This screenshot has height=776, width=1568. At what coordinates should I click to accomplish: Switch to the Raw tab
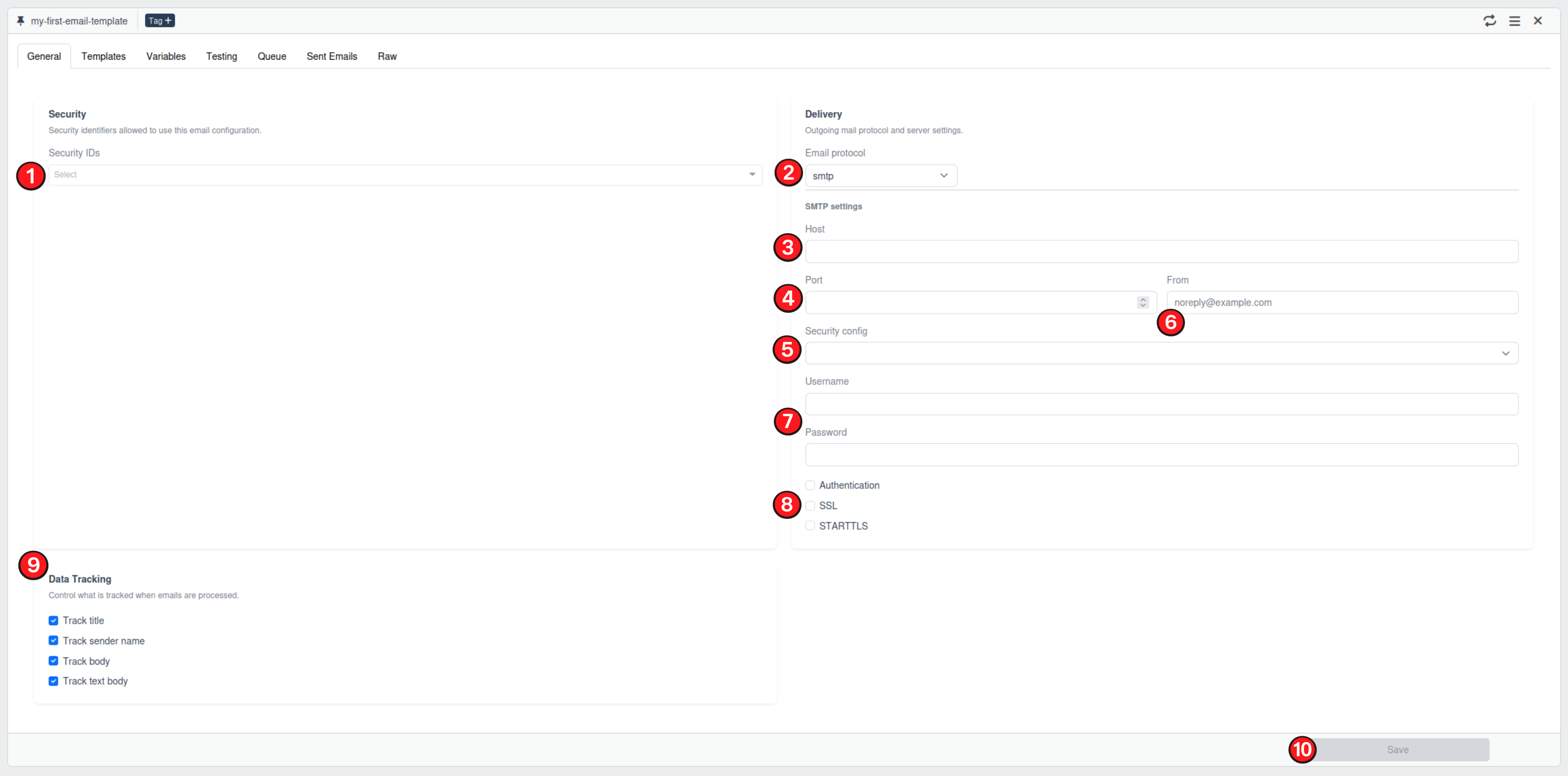387,56
